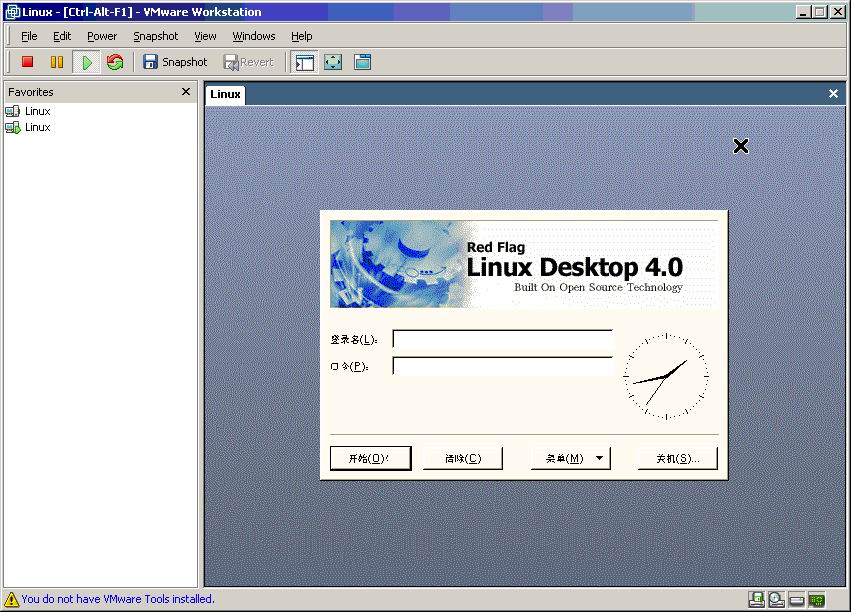Viewport: 851px width, 612px height.
Task: Select the Linux tab of the VM view
Action: click(x=225, y=94)
